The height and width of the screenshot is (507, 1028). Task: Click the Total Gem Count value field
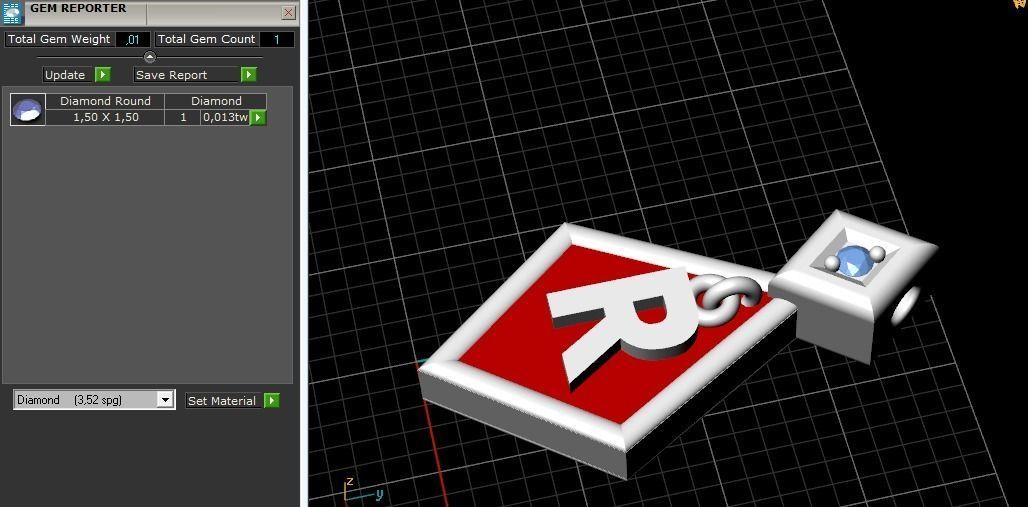277,39
